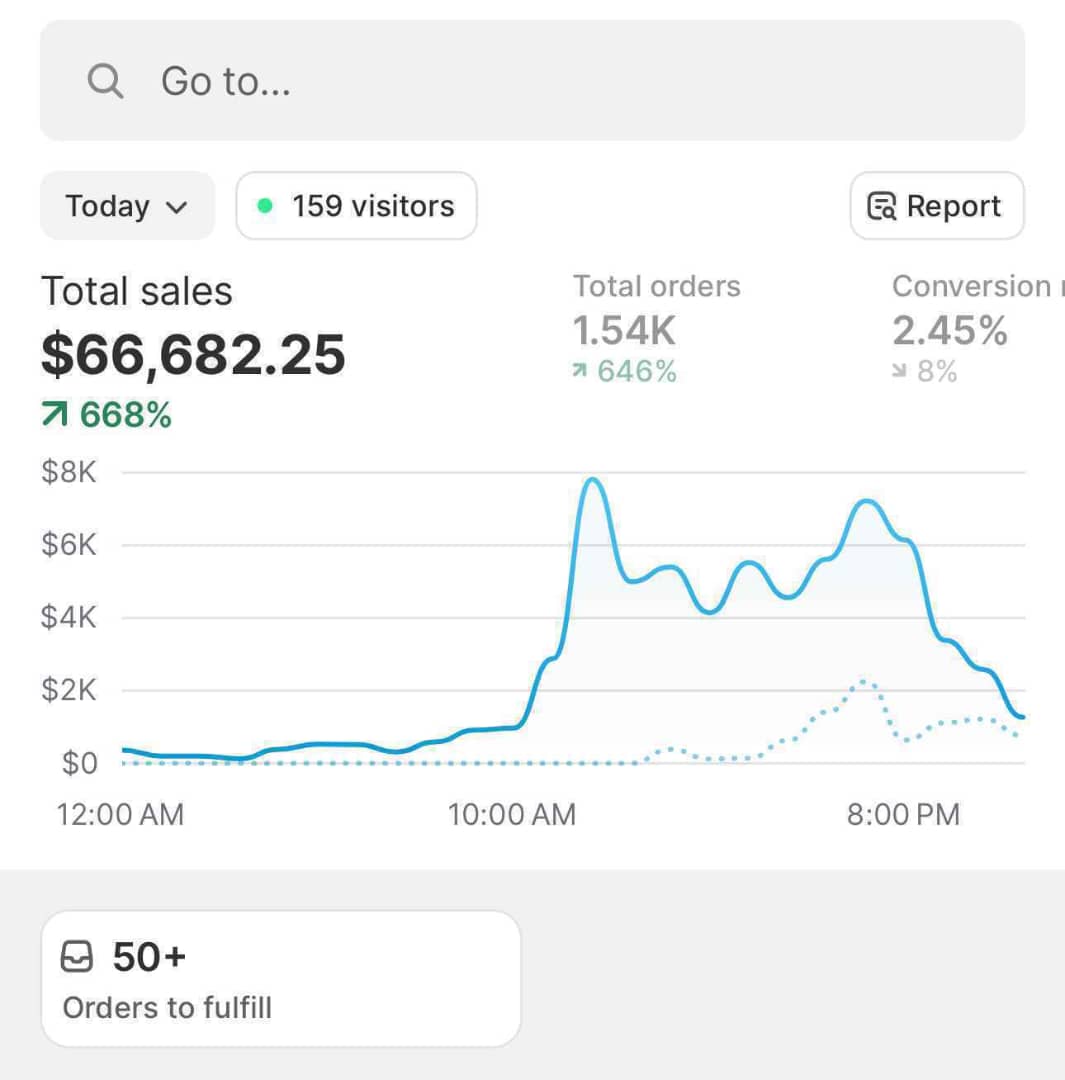Tap the up arrow beside 646%
1065x1080 pixels.
coord(579,372)
